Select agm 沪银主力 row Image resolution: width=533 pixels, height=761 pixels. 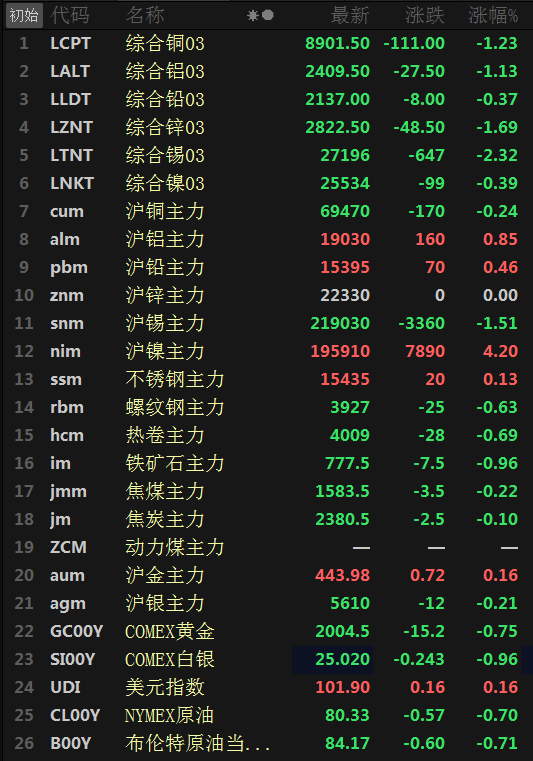(266, 603)
